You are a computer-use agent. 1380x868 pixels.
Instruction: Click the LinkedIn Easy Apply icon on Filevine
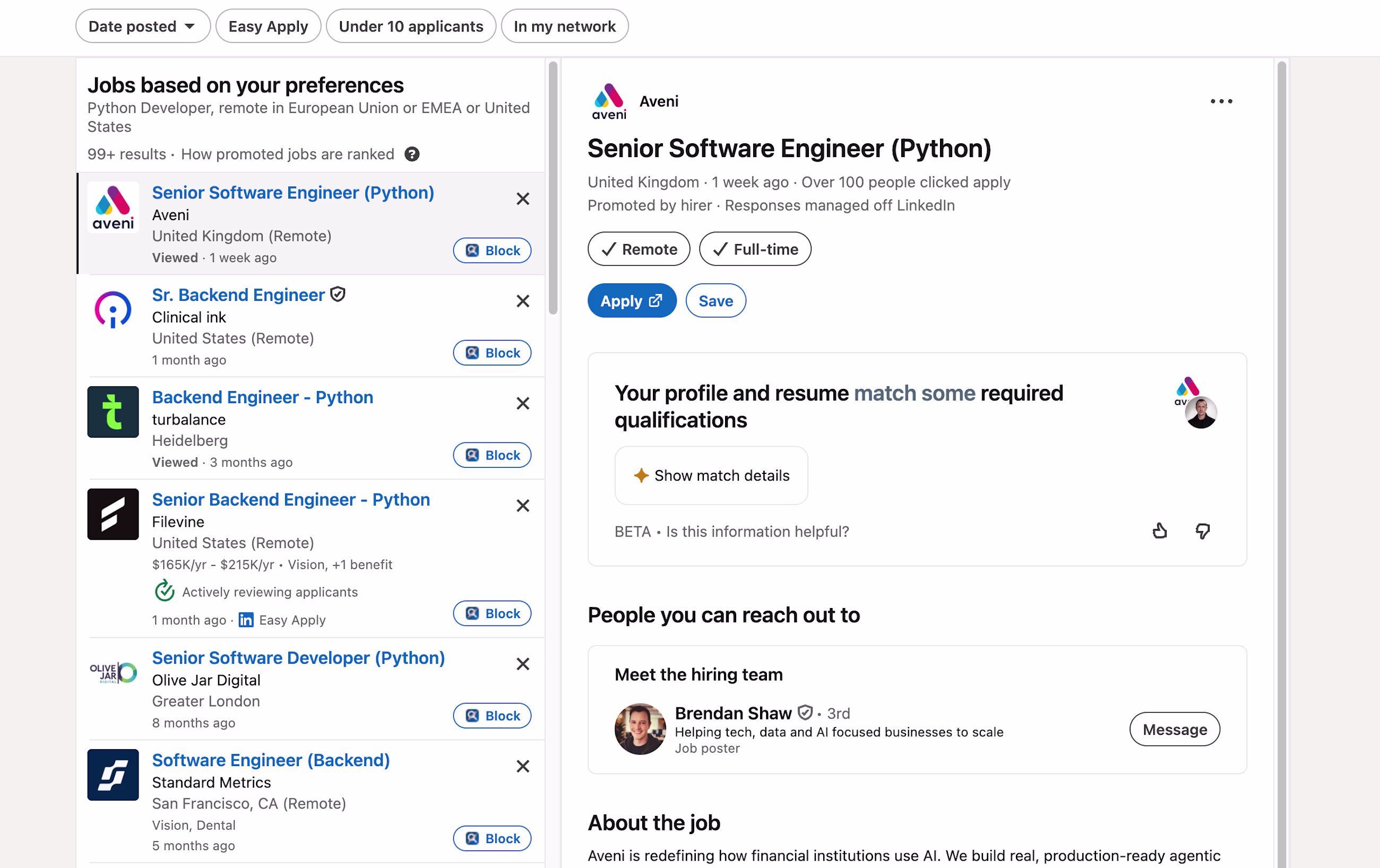246,620
